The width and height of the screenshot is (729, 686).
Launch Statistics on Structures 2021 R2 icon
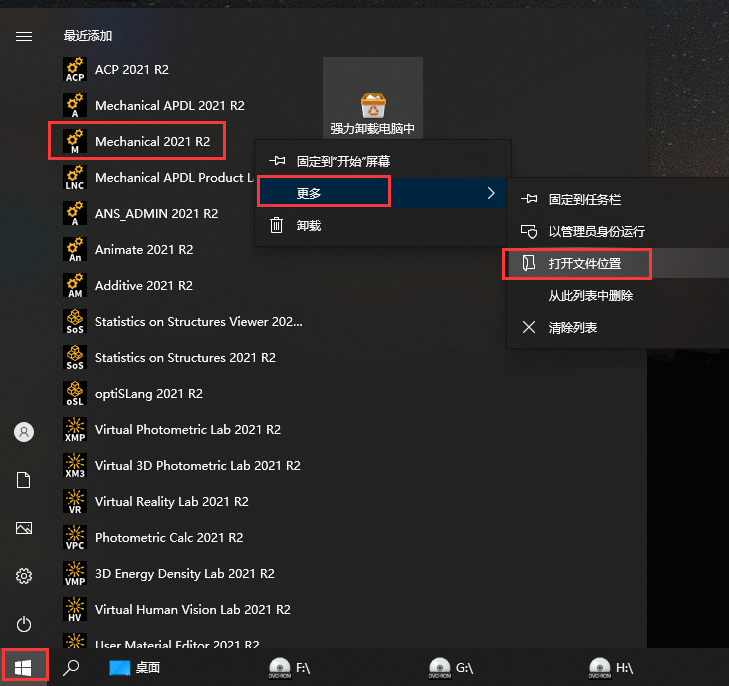[75, 357]
